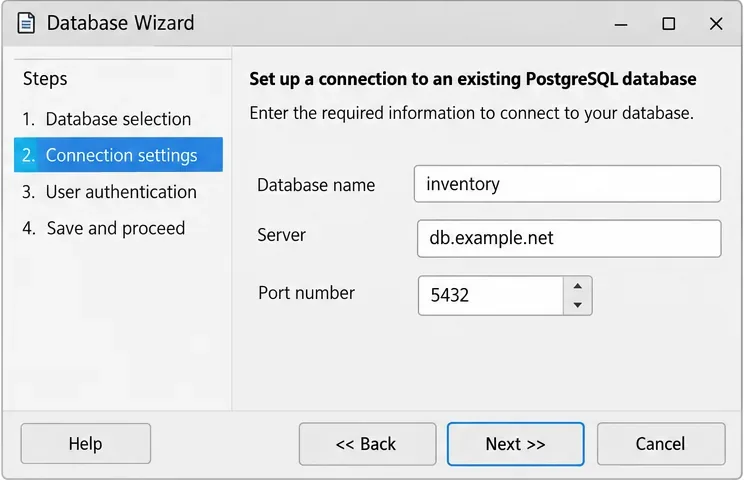Click the Server label
This screenshot has height=480, width=744.
281,235
